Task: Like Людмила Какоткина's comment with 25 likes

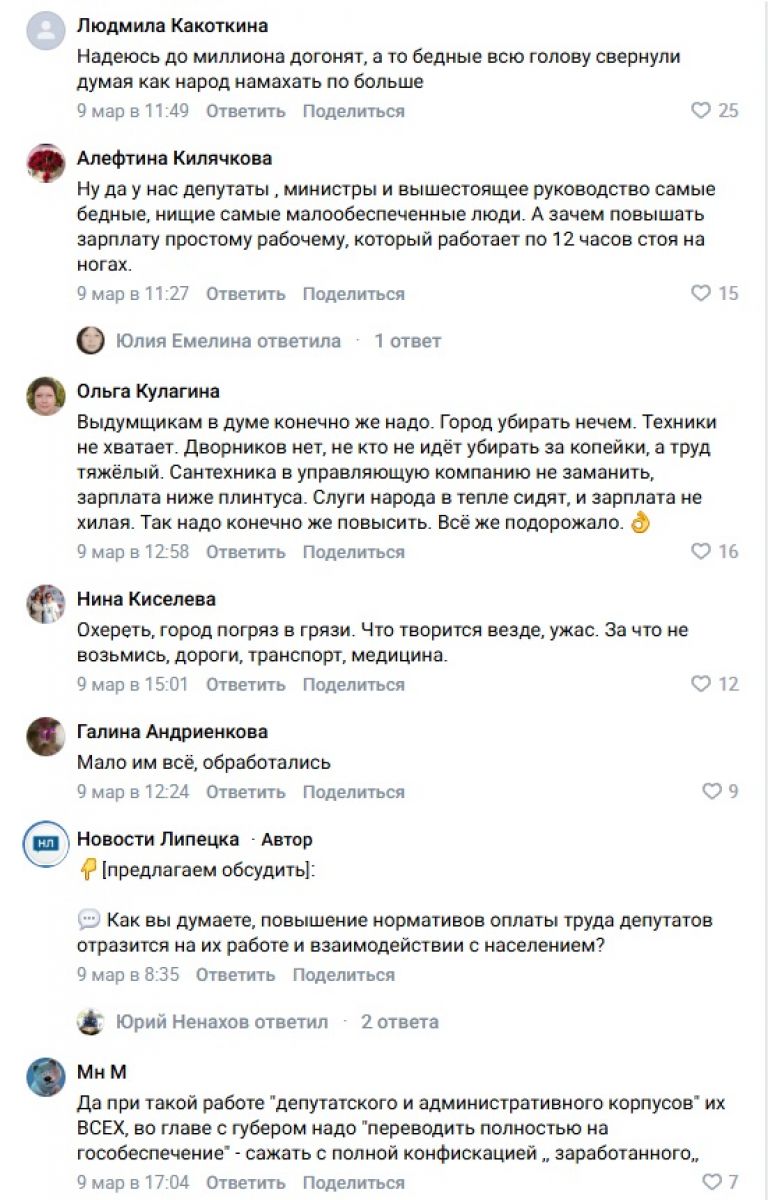Action: coord(701,111)
